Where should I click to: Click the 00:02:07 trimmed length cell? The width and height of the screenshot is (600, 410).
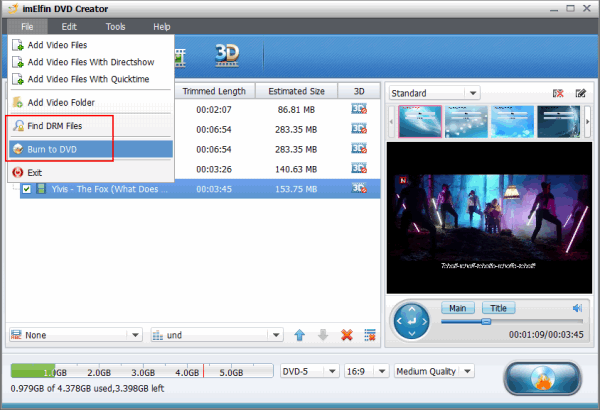coord(214,110)
